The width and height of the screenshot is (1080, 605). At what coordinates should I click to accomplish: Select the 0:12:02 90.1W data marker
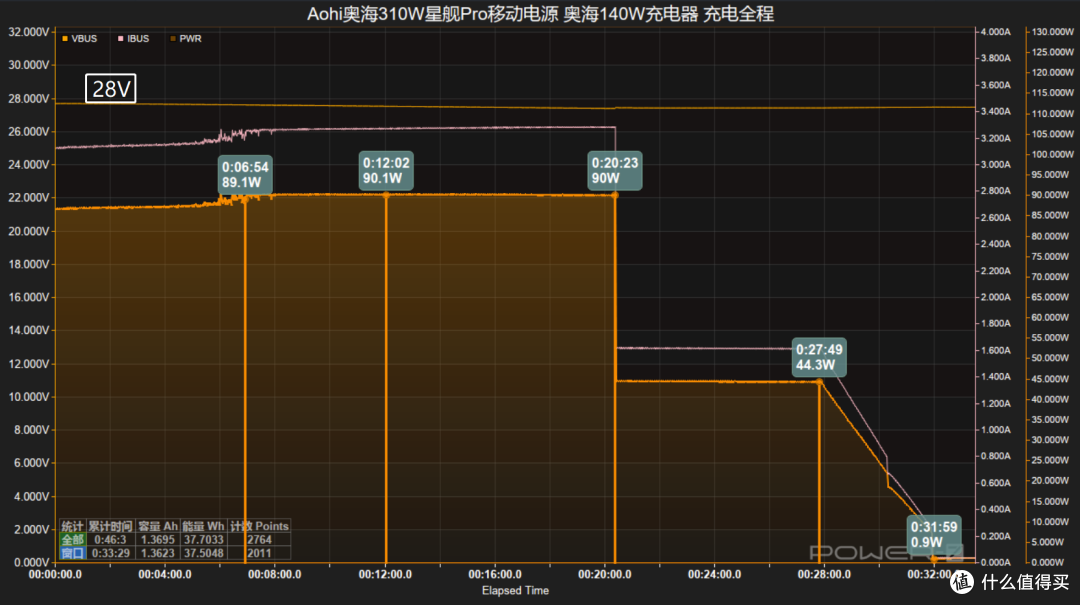point(386,171)
